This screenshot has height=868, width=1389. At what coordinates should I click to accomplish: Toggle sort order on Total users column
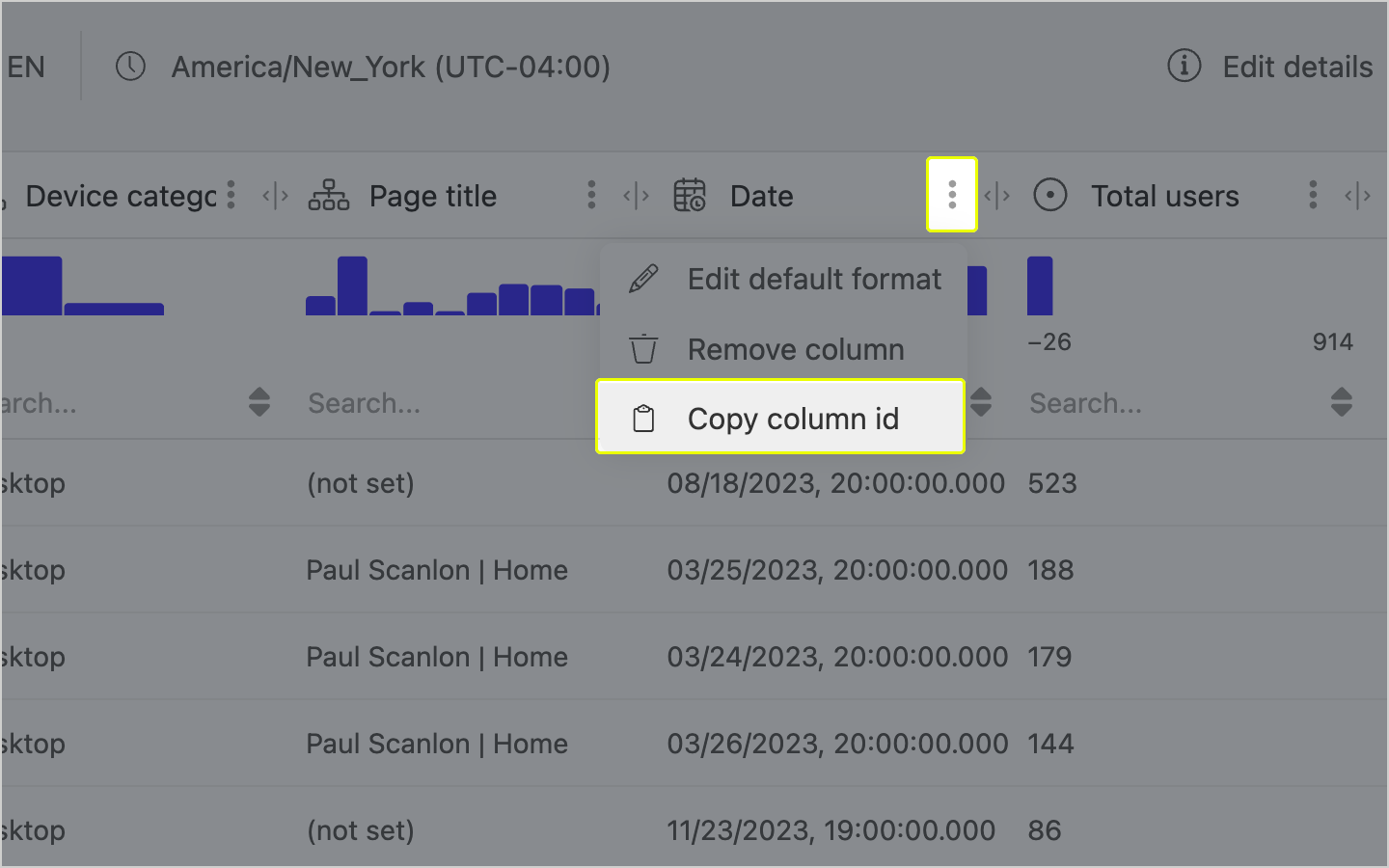click(x=1341, y=402)
